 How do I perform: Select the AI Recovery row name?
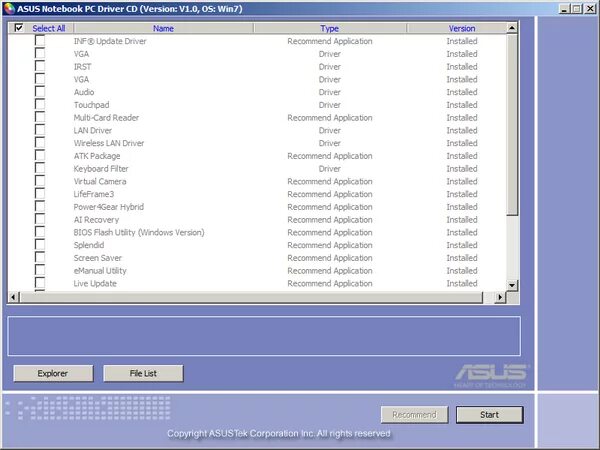(x=96, y=220)
